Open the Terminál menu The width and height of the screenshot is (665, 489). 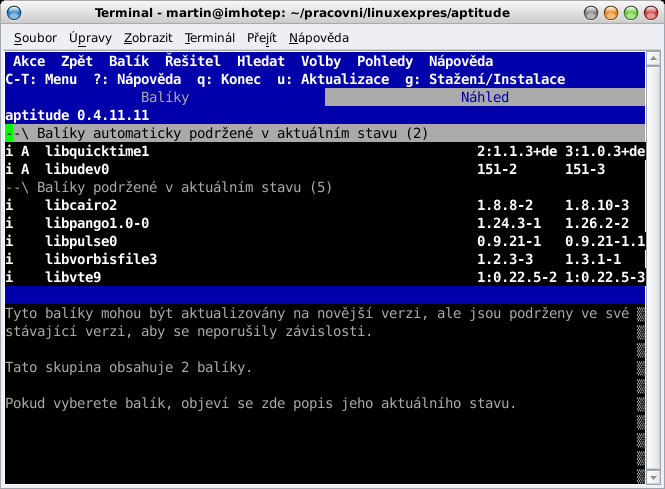pyautogui.click(x=210, y=38)
